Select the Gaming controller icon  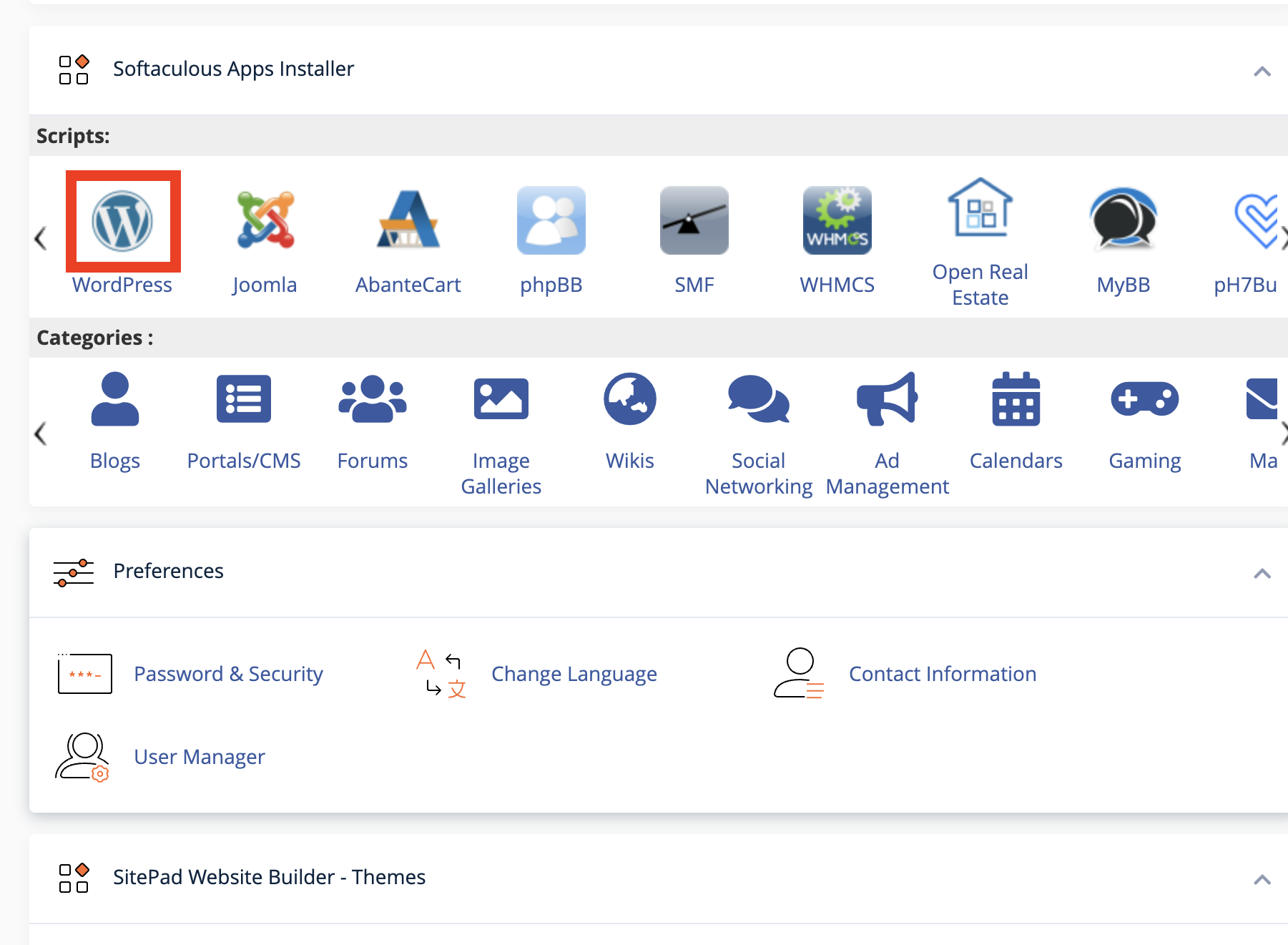(x=1145, y=398)
